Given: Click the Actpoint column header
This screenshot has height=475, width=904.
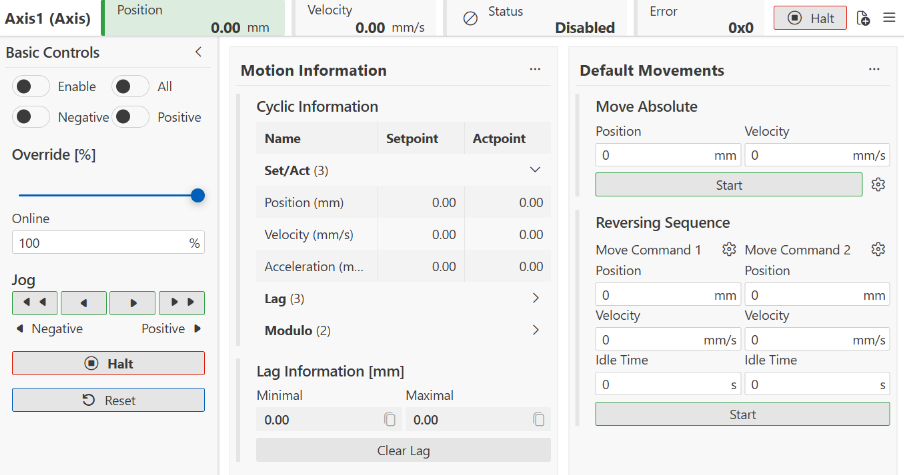Looking at the screenshot, I should [508, 138].
